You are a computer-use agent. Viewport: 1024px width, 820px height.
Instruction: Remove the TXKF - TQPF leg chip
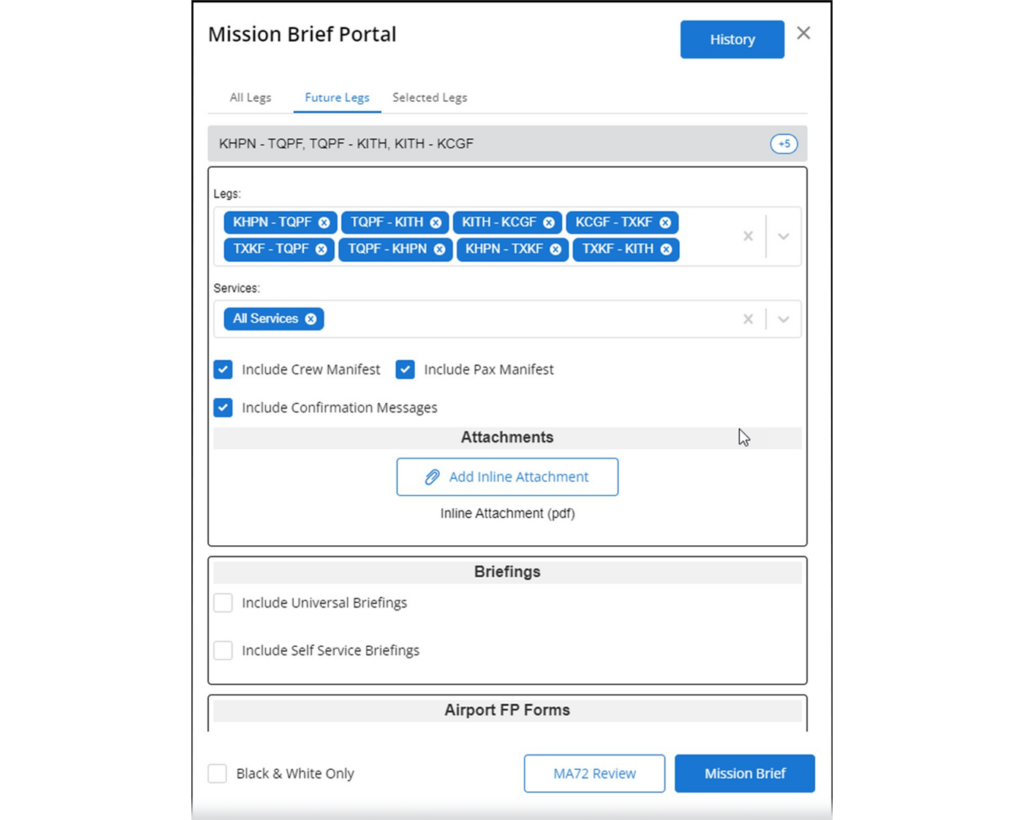pos(321,249)
